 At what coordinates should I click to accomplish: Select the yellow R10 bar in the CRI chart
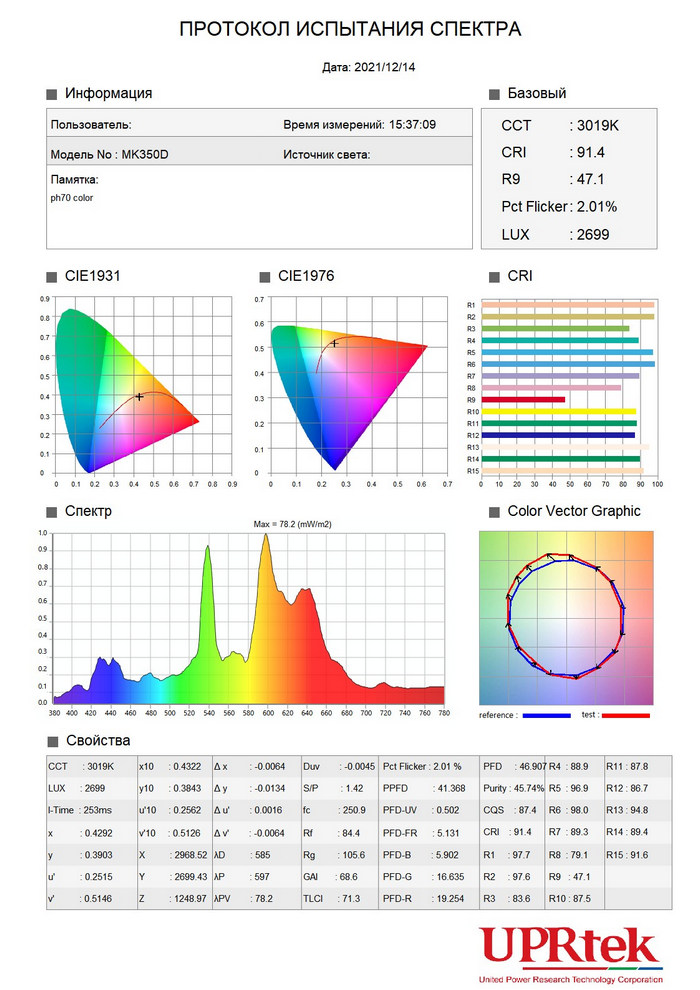[x=559, y=412]
